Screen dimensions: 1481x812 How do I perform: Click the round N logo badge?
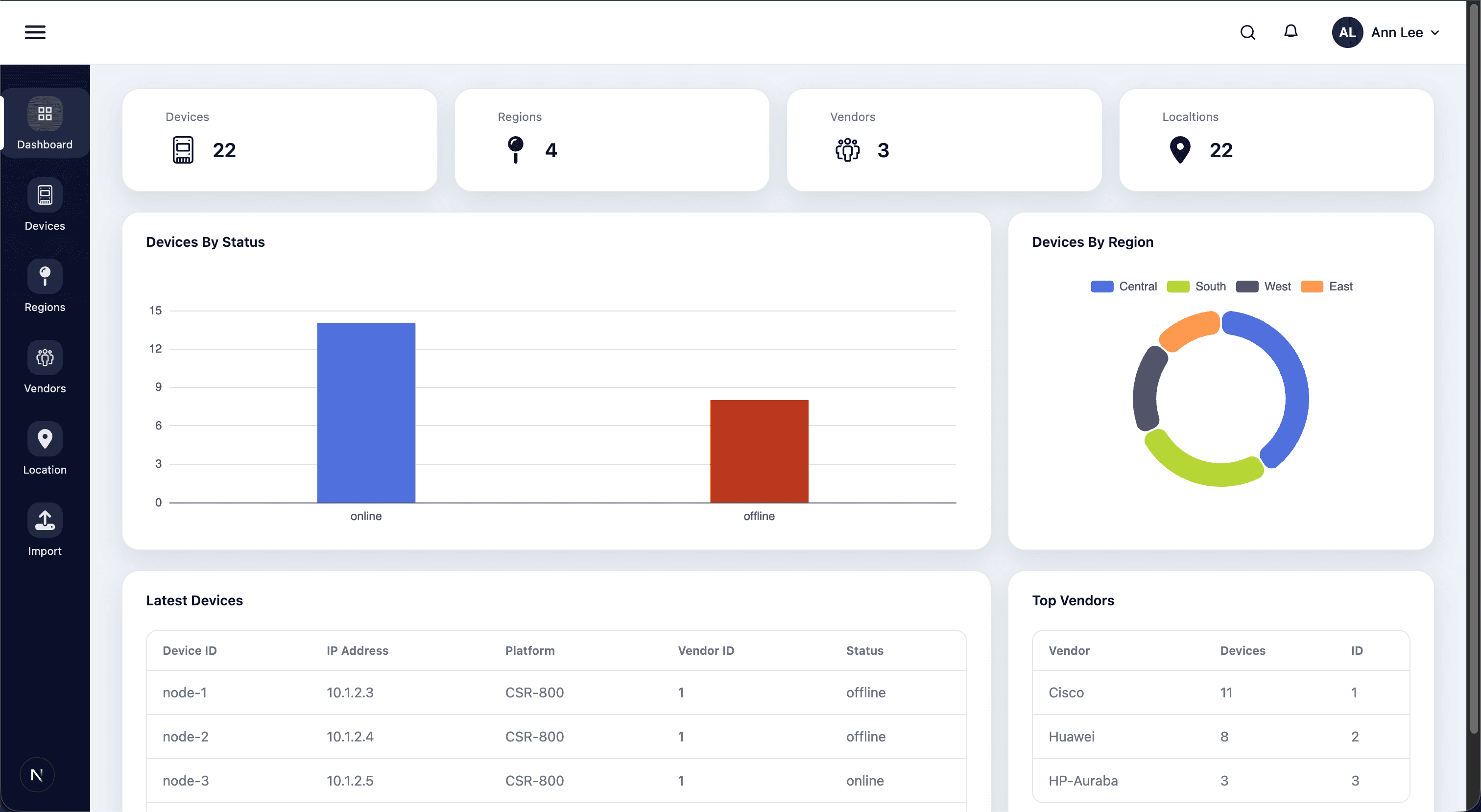(37, 775)
